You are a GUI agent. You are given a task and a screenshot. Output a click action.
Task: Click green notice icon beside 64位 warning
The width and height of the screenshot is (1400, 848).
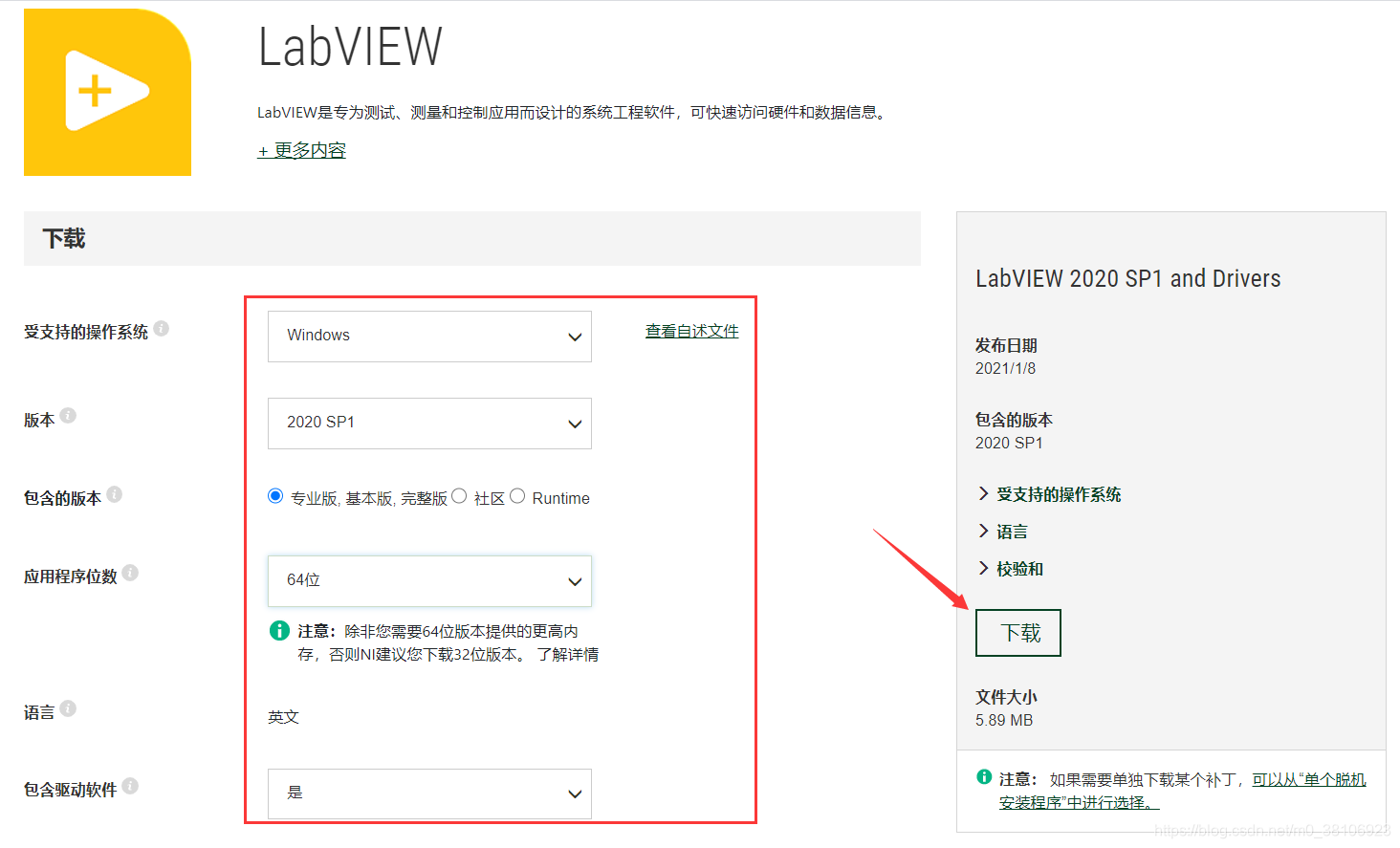click(279, 630)
